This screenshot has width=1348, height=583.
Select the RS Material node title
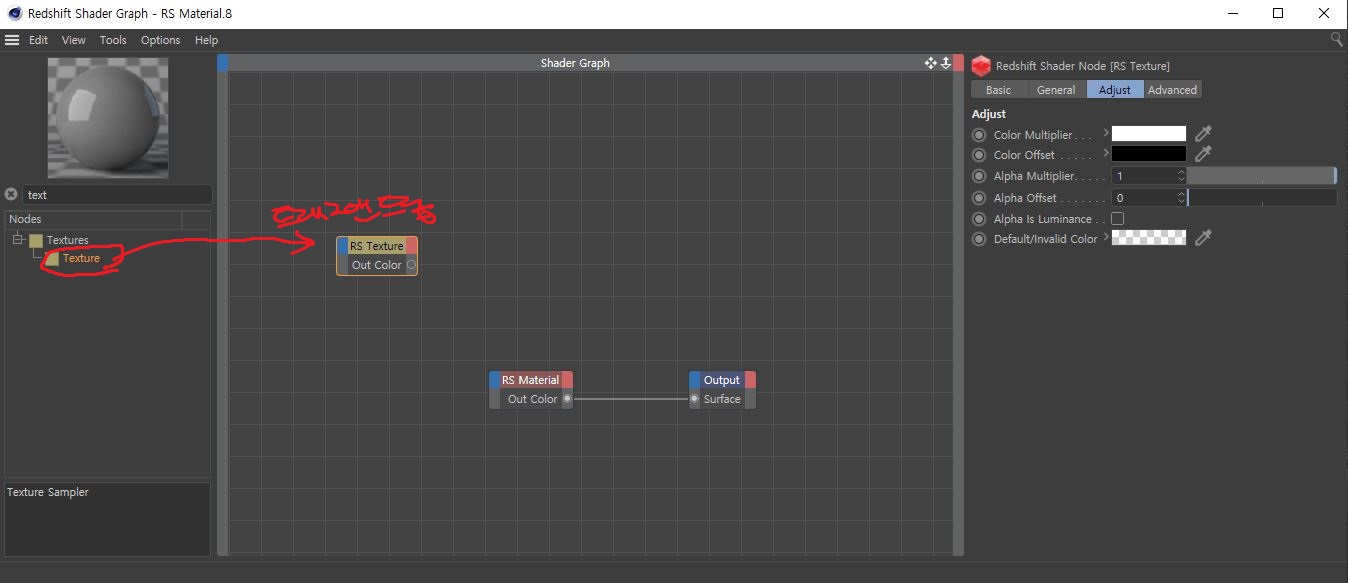click(530, 380)
